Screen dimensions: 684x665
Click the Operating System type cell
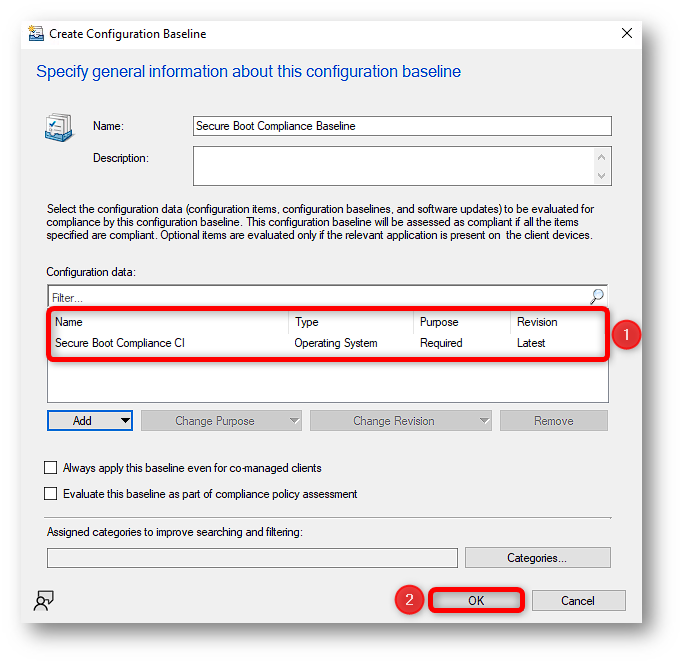coord(336,343)
